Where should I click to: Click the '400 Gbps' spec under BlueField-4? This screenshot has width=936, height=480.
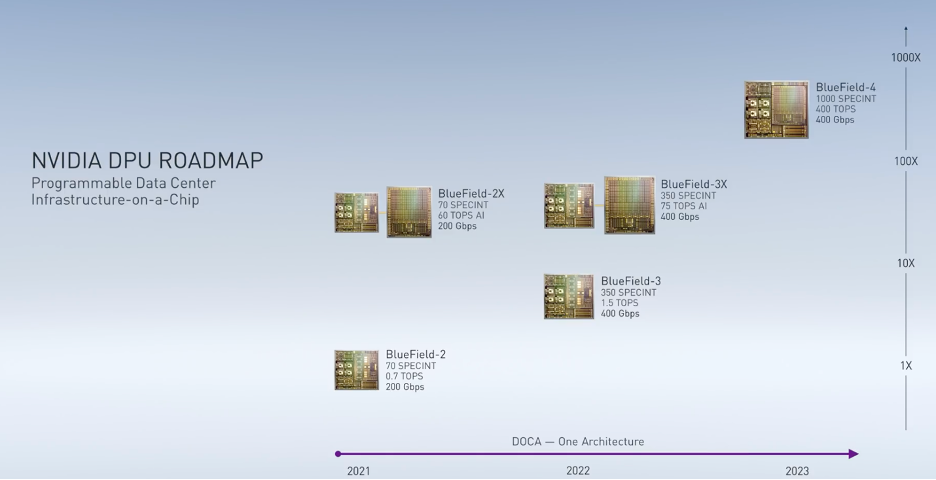point(835,119)
